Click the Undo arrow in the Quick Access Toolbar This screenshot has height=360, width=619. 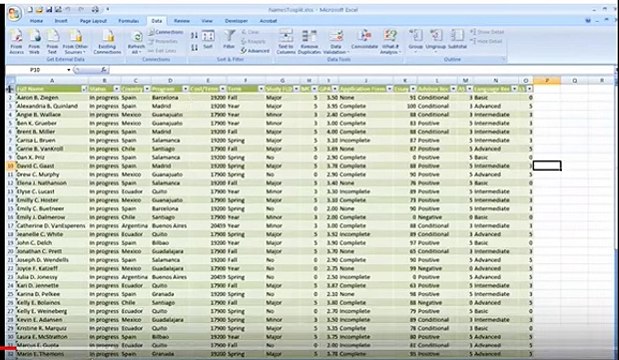(x=68, y=9)
